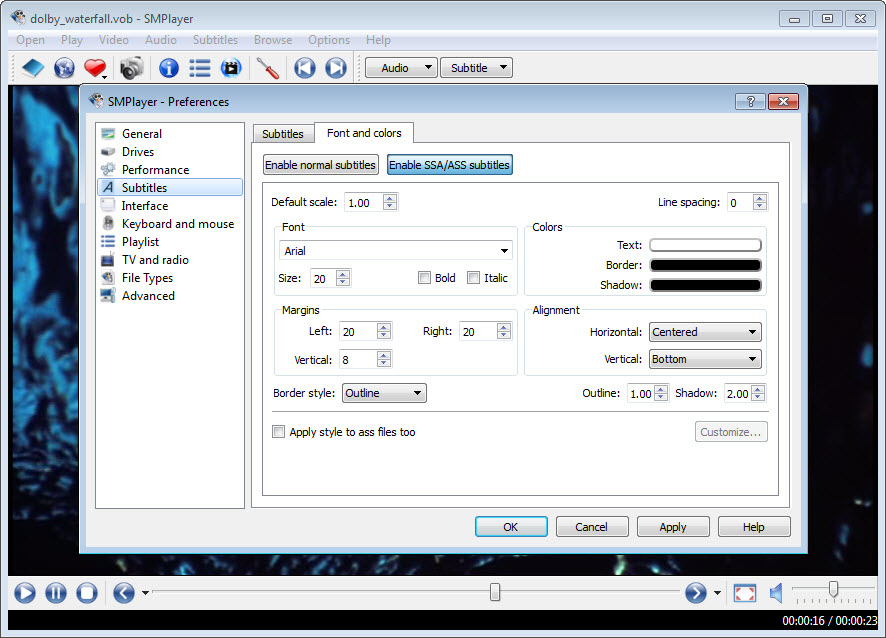This screenshot has width=886, height=638.
Task: Click the Cancel button
Action: coord(592,527)
